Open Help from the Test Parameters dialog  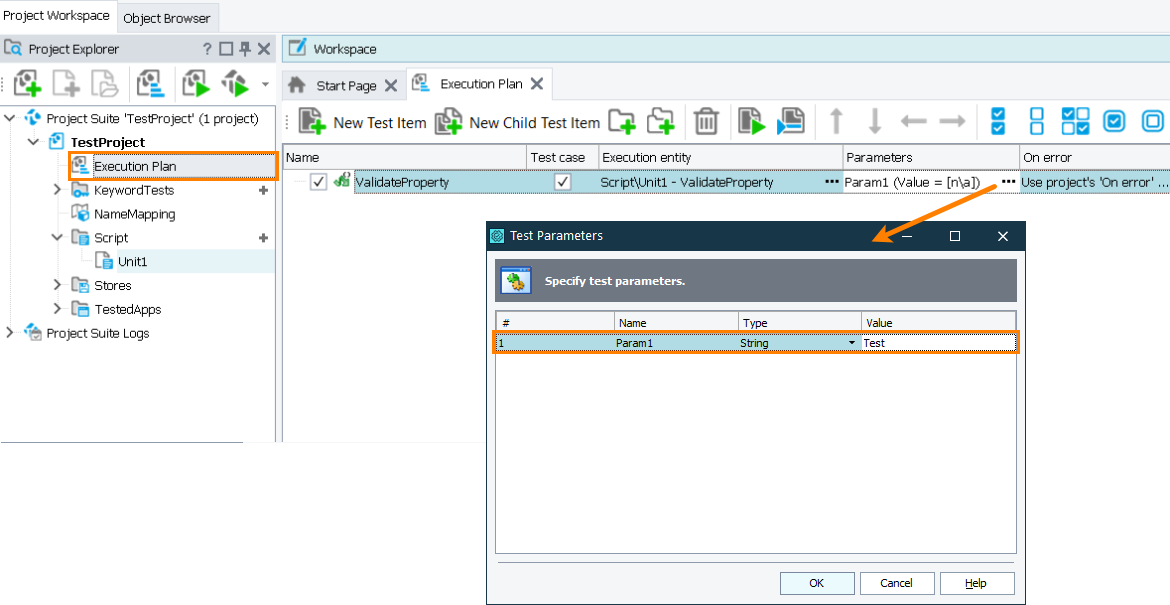[977, 583]
